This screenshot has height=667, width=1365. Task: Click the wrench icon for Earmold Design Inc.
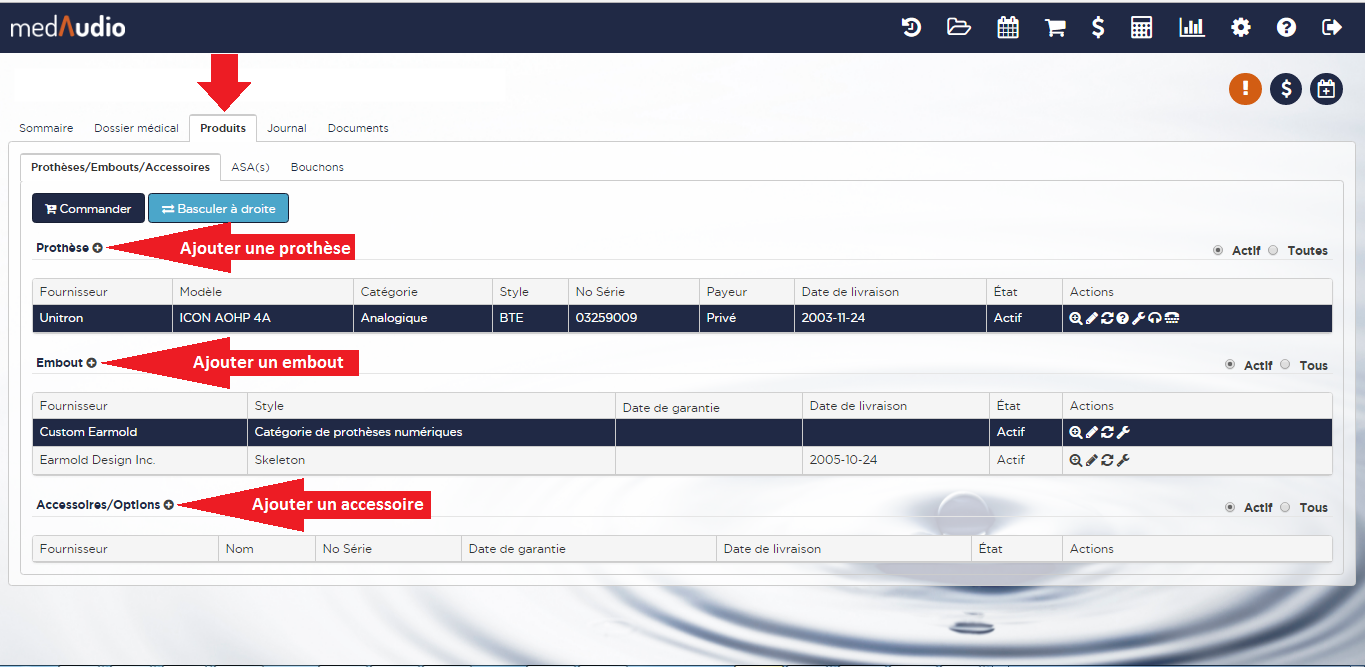click(x=1123, y=460)
